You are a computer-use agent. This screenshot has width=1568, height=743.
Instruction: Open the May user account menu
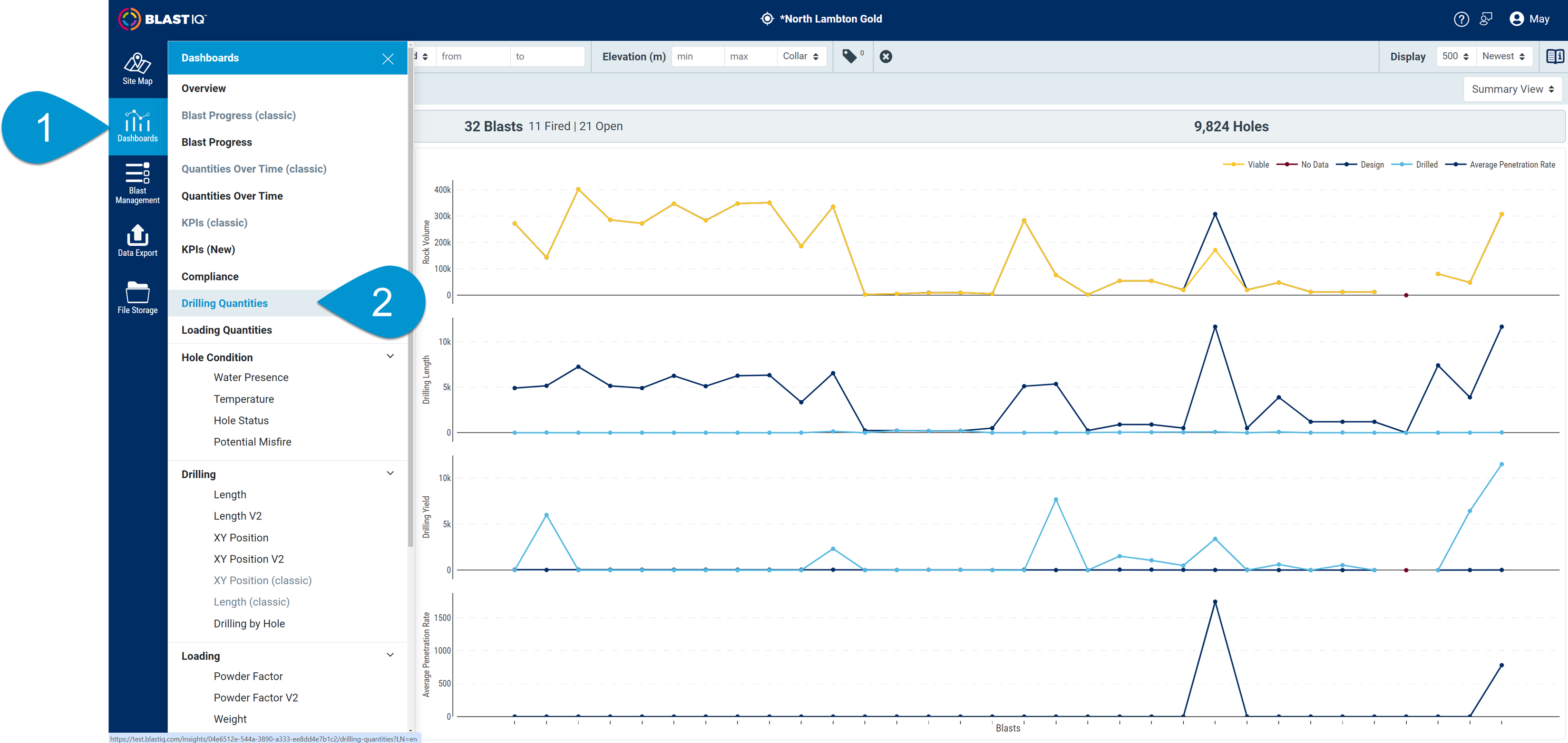click(1529, 19)
